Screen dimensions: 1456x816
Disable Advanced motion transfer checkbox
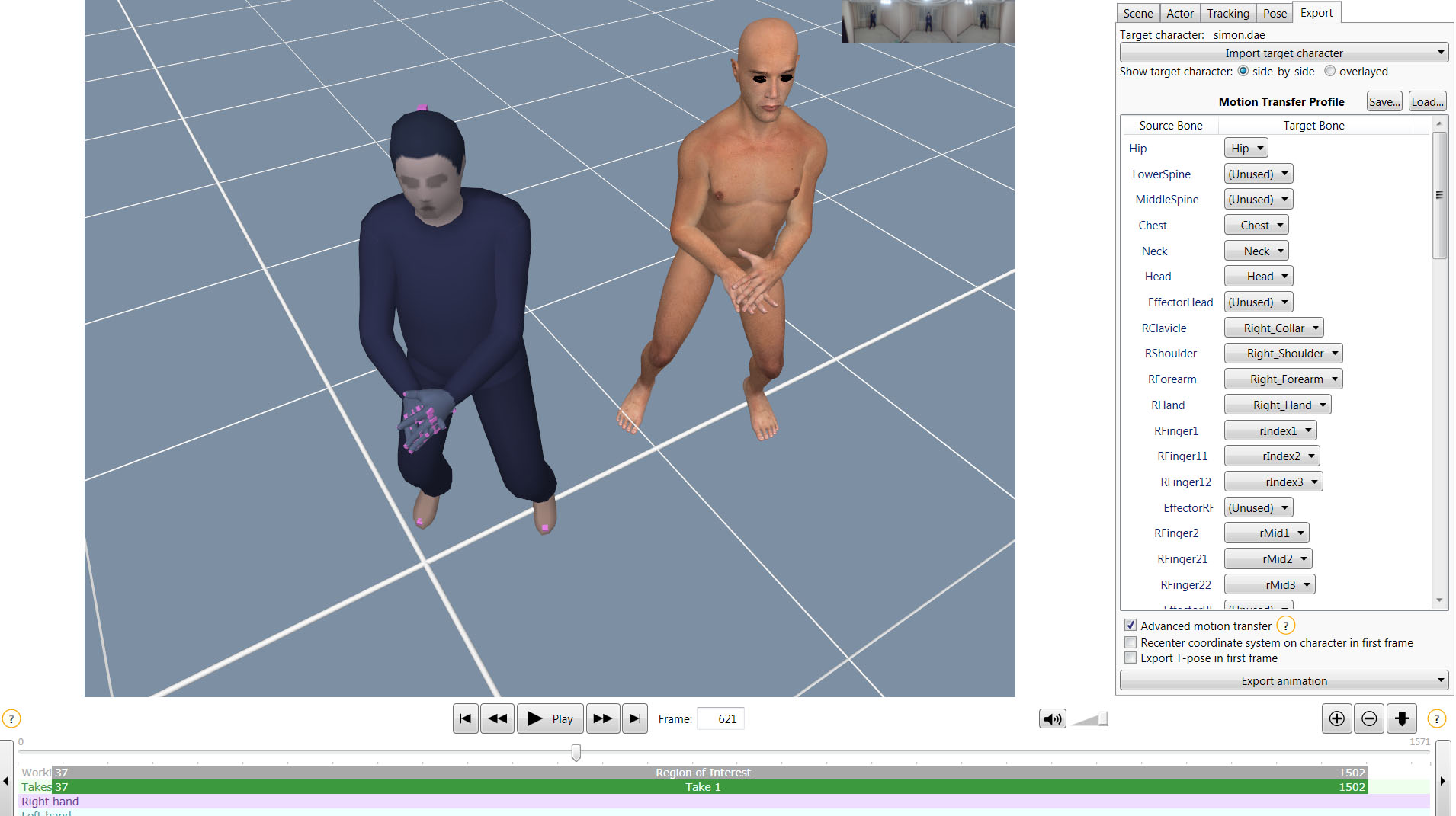(x=1130, y=626)
